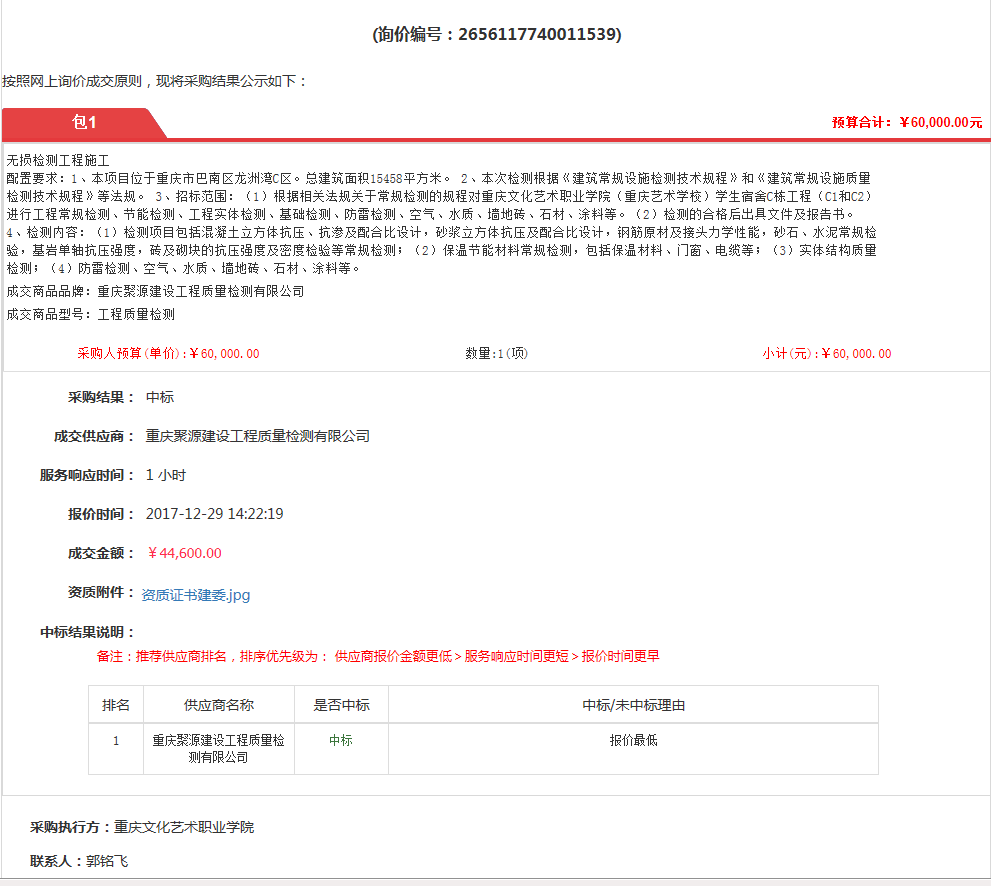This screenshot has width=991, height=886.
Task: Click the 数量:1(项) quantity text
Action: coord(496,354)
